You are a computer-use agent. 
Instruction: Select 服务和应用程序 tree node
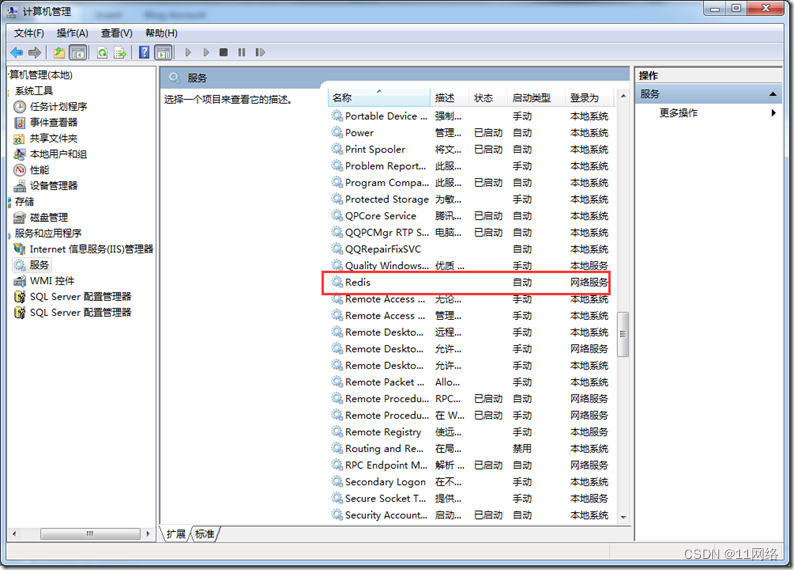(x=48, y=233)
